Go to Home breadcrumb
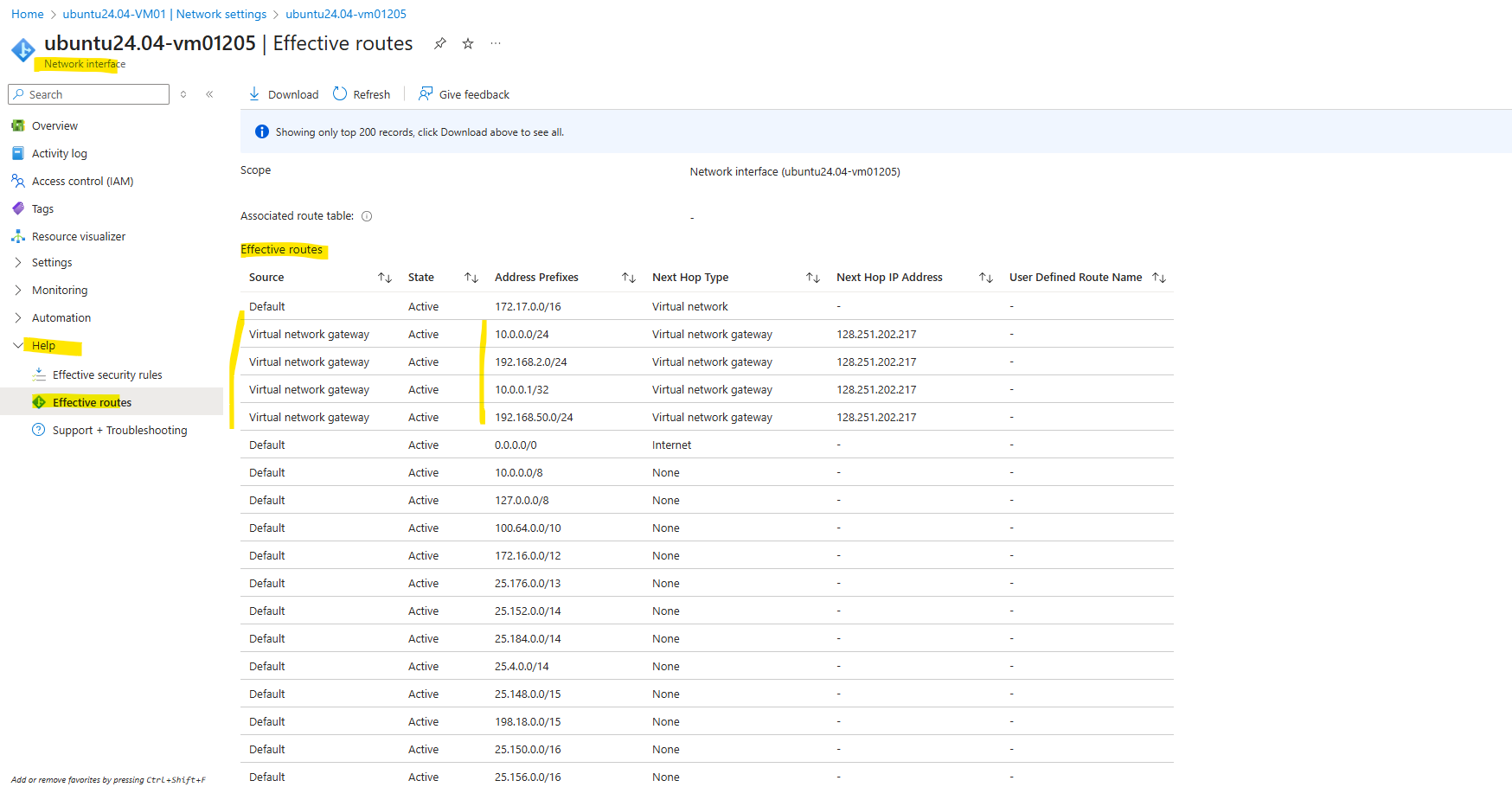Image resolution: width=1512 pixels, height=787 pixels. point(28,14)
